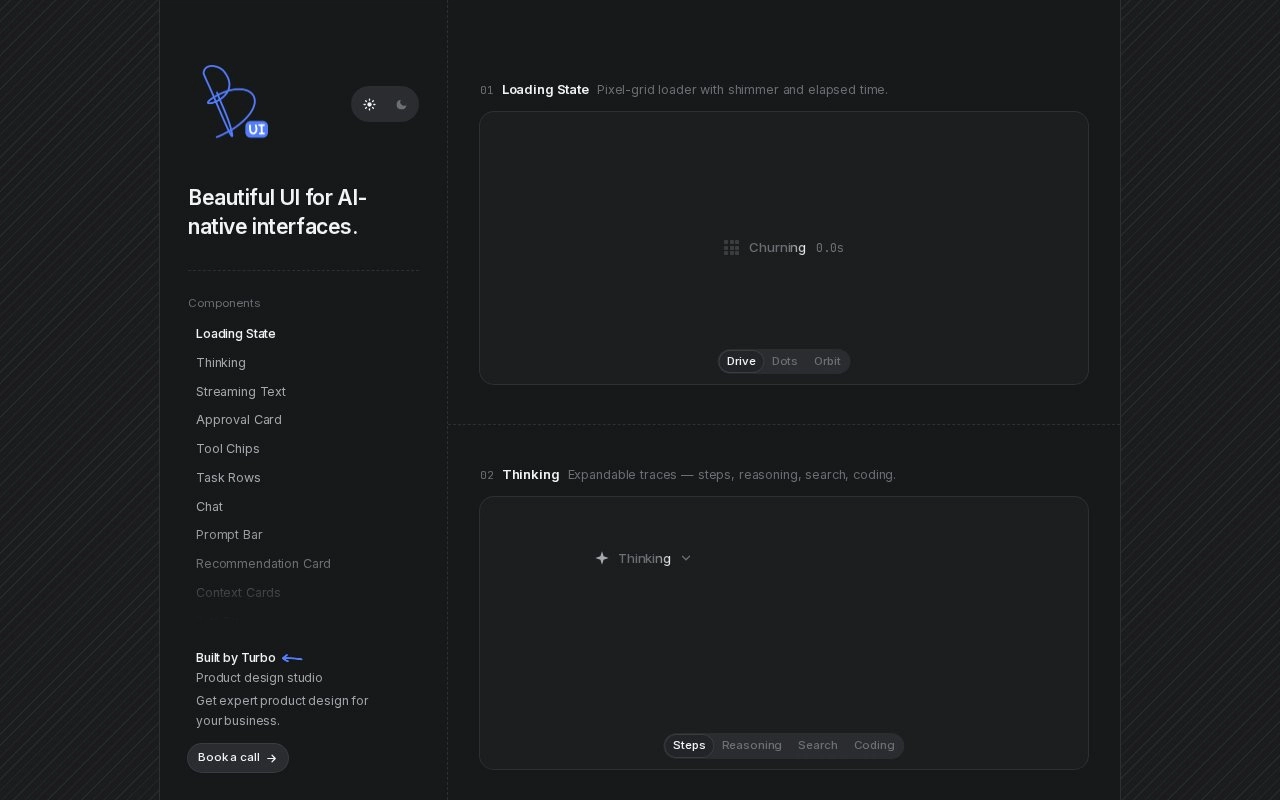The width and height of the screenshot is (1280, 800).
Task: Open Context Cards component link
Action: 238,593
